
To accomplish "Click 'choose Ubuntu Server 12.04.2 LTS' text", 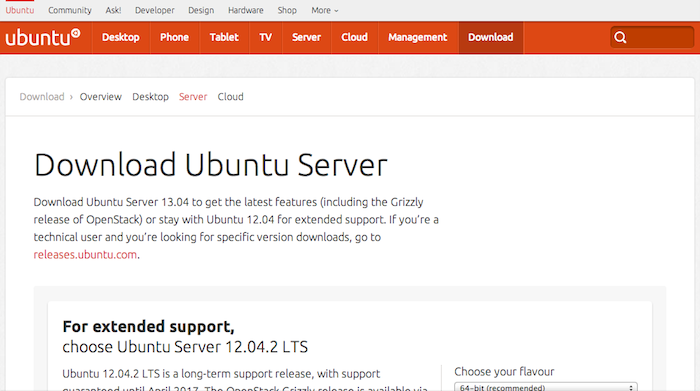I will pyautogui.click(x=185, y=347).
